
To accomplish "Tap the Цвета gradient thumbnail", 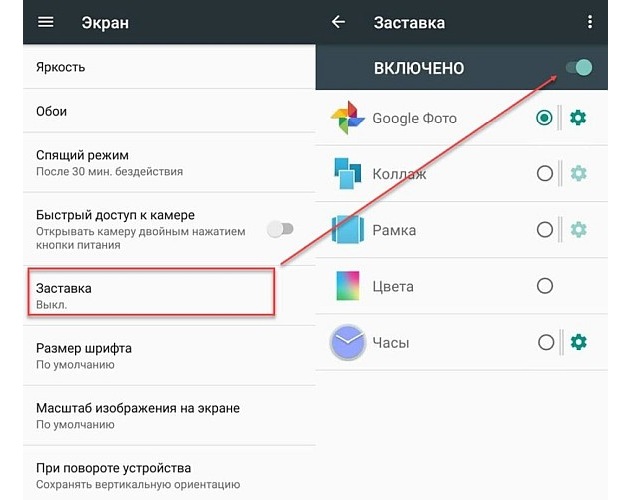I will tap(348, 286).
